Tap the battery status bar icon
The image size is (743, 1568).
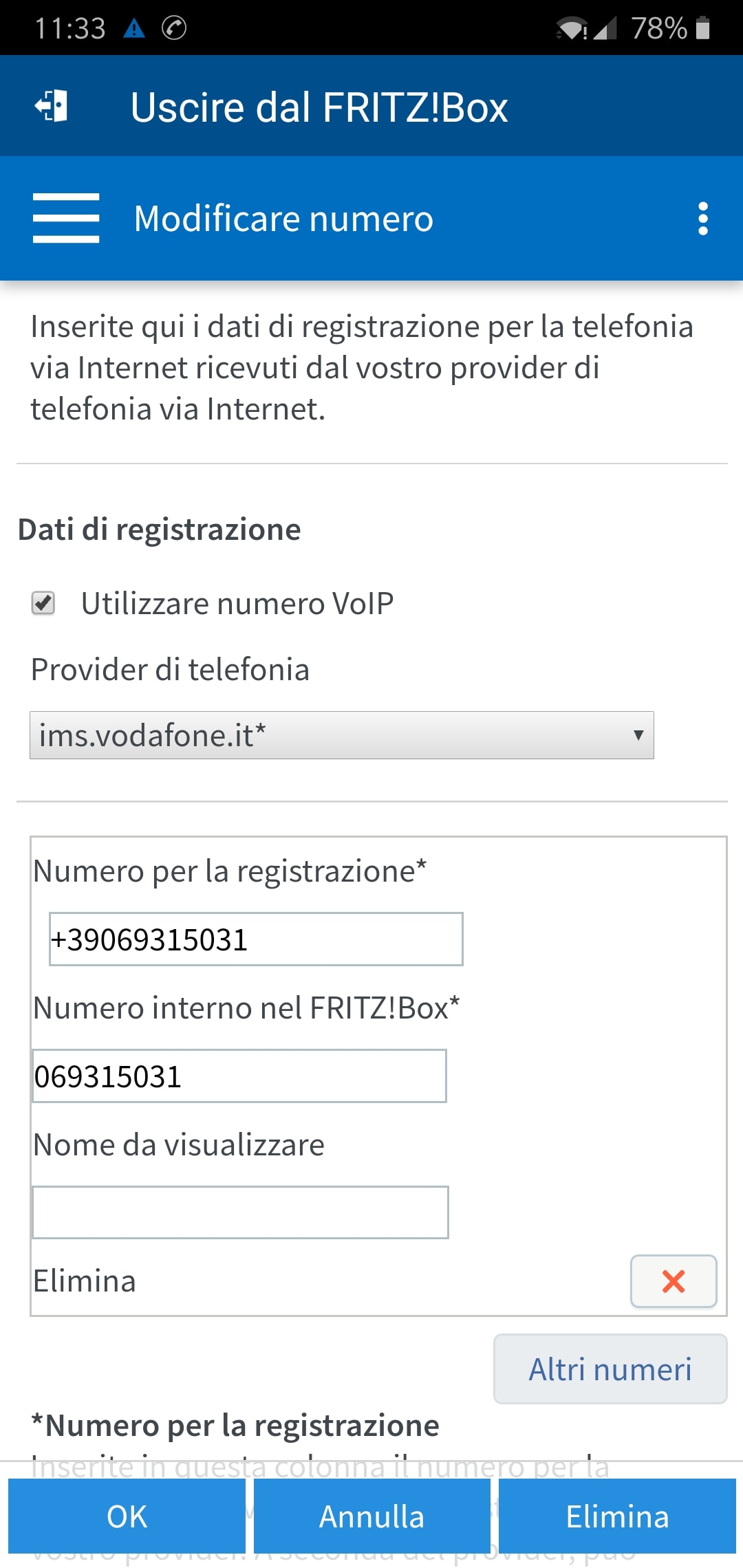(702, 28)
